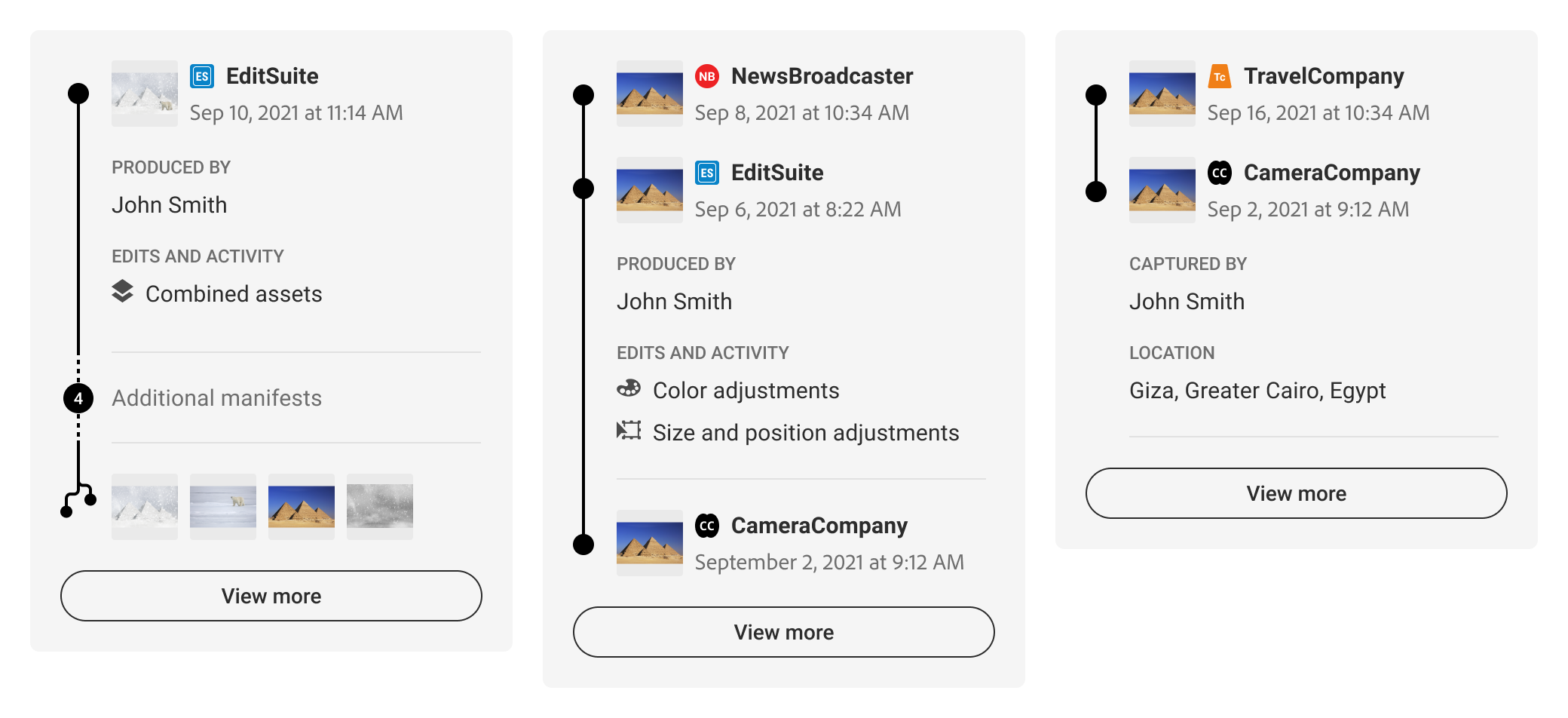
Task: Click View more in the NewsBroadcaster card
Action: tap(784, 632)
